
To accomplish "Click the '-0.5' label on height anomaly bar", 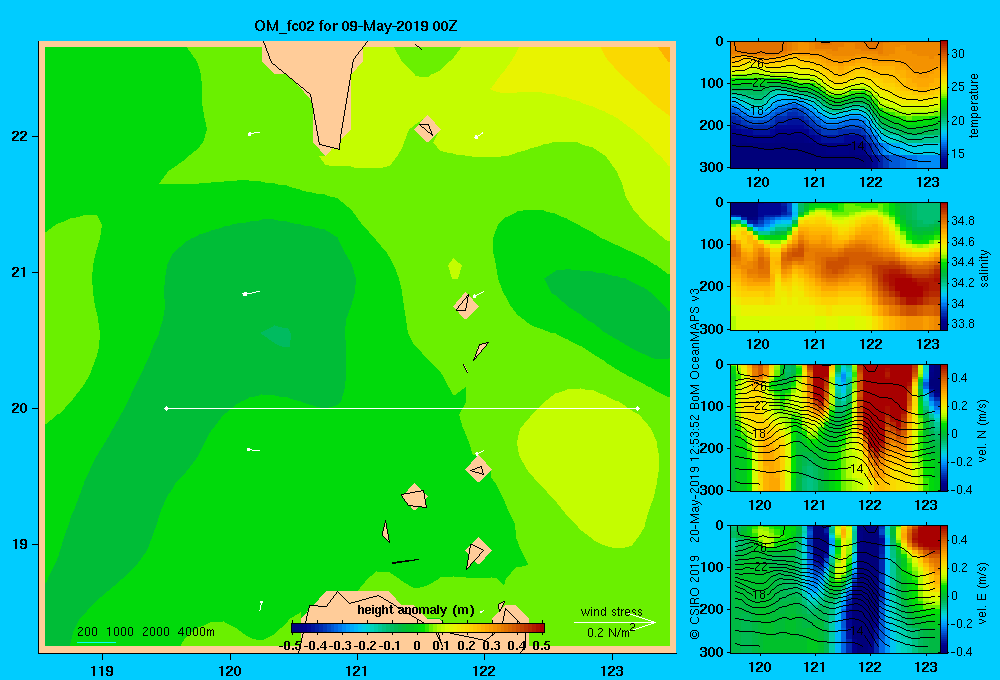I will coord(290,646).
